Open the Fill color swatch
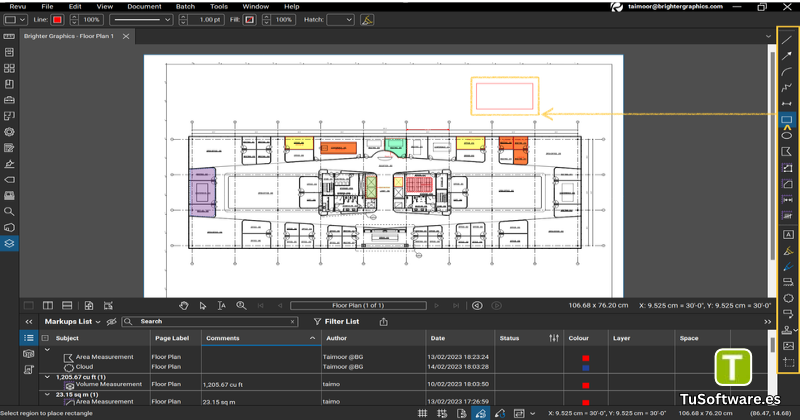800x420 pixels. [x=249, y=20]
